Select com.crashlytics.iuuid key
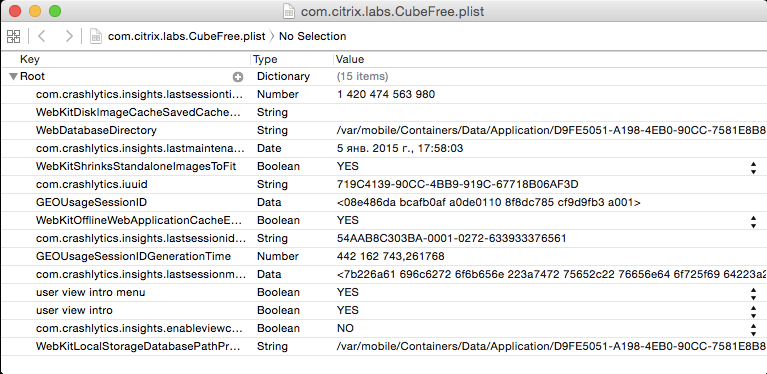Screen dimensions: 767x374 click(x=91, y=184)
